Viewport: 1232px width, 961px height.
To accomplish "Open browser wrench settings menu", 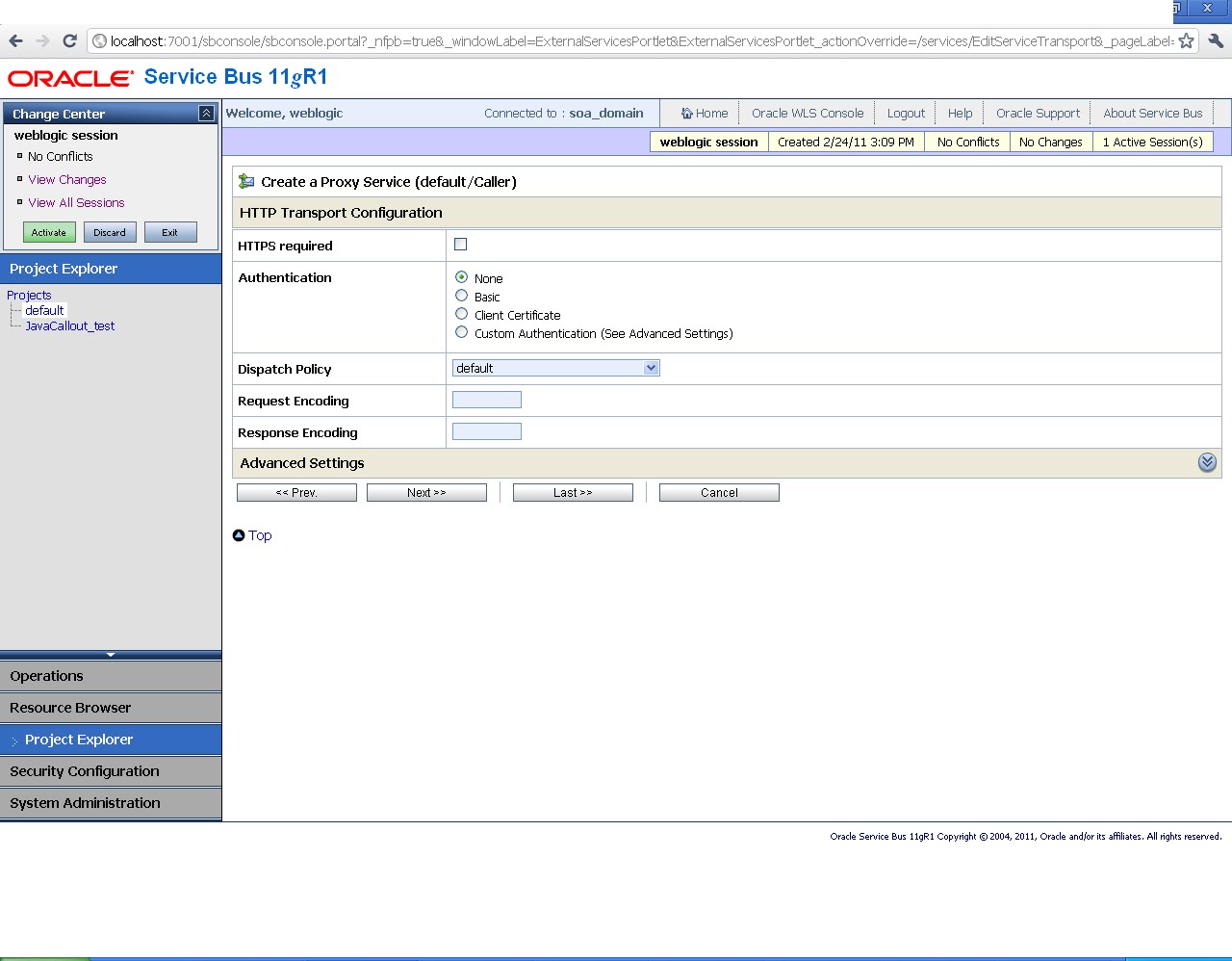I will pyautogui.click(x=1215, y=40).
